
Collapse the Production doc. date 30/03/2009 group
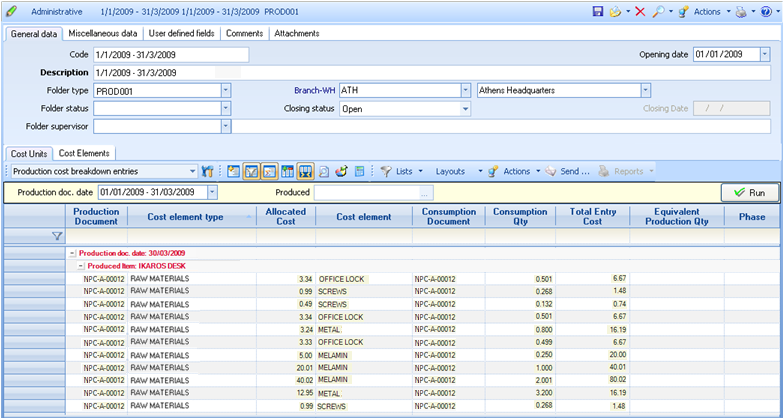coord(72,254)
